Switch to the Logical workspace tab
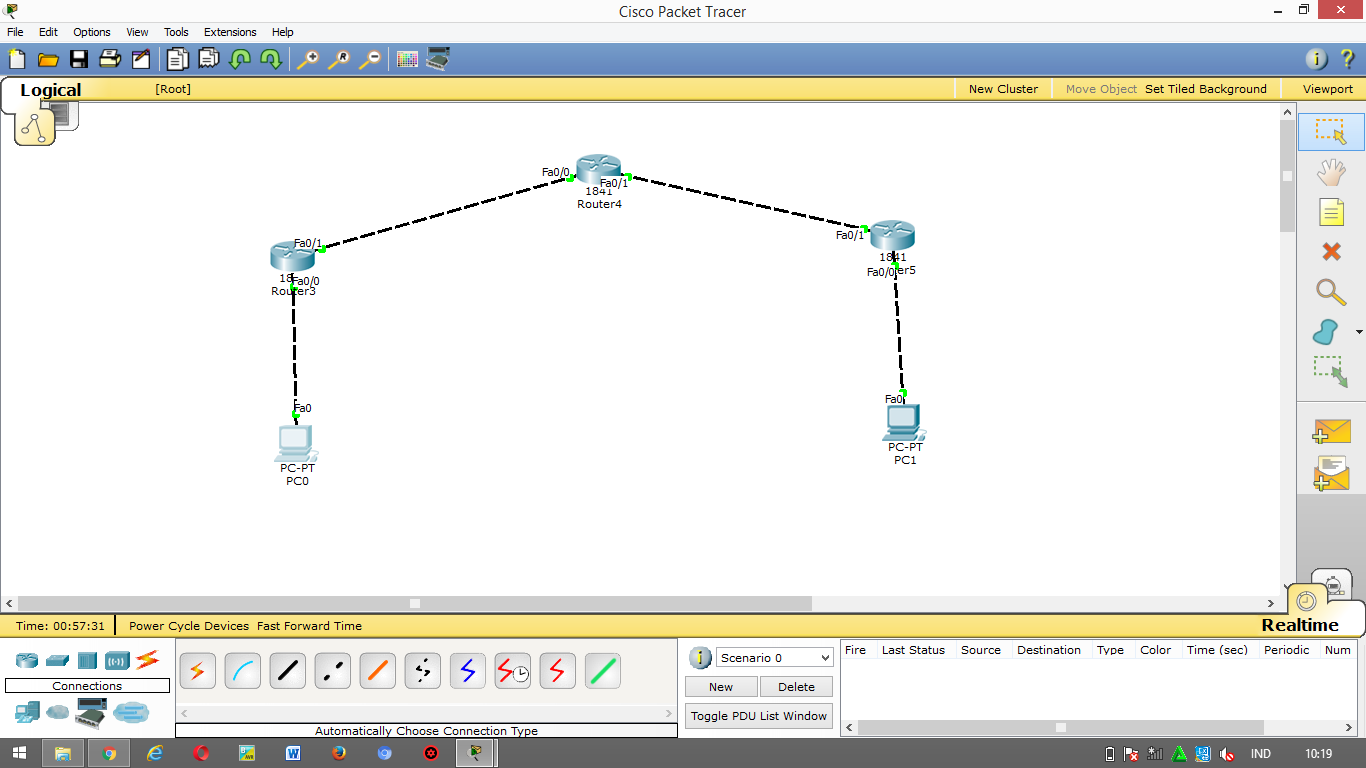The height and width of the screenshot is (768, 1366). click(x=50, y=90)
